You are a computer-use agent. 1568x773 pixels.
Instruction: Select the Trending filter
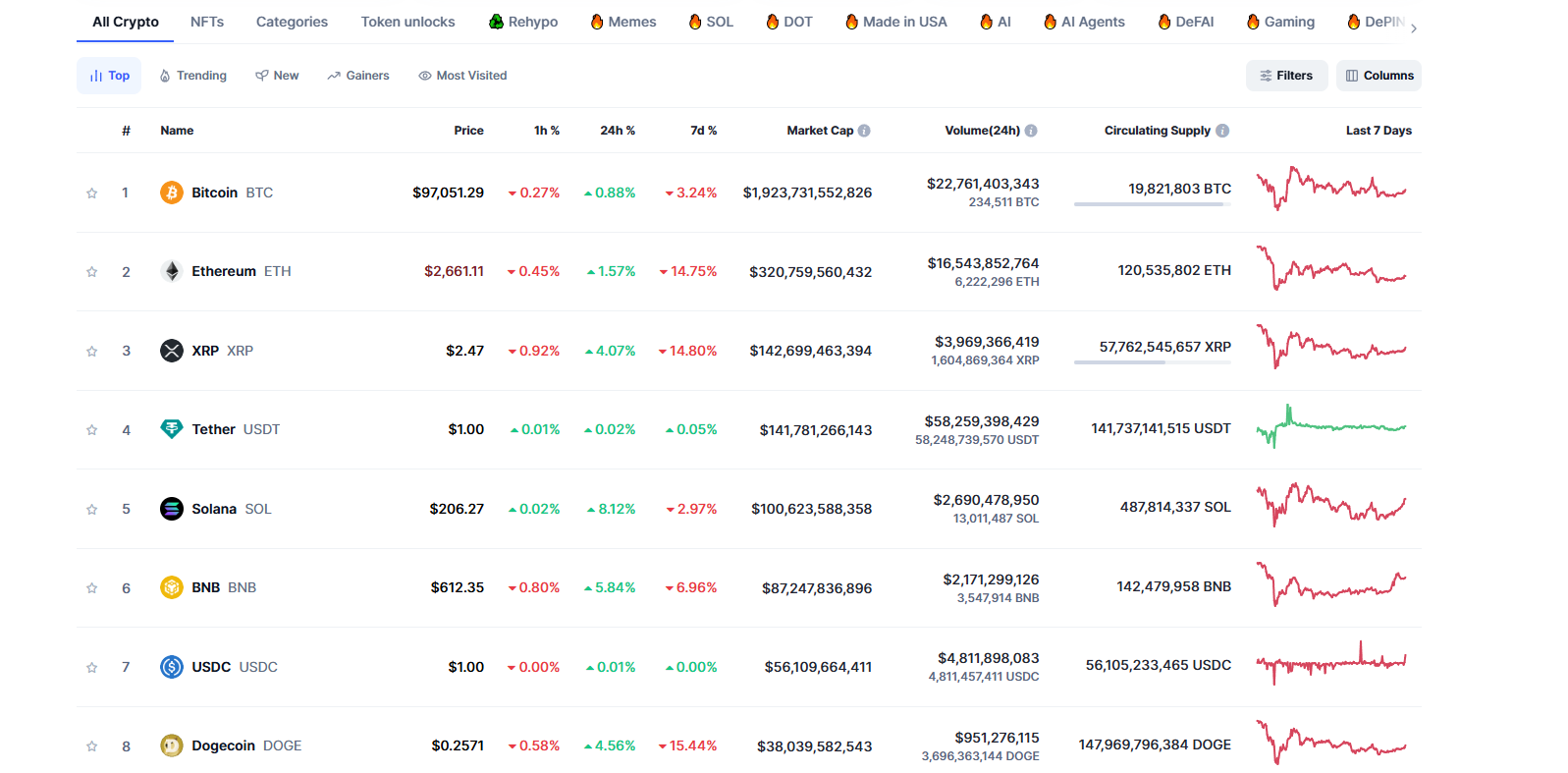coord(192,76)
